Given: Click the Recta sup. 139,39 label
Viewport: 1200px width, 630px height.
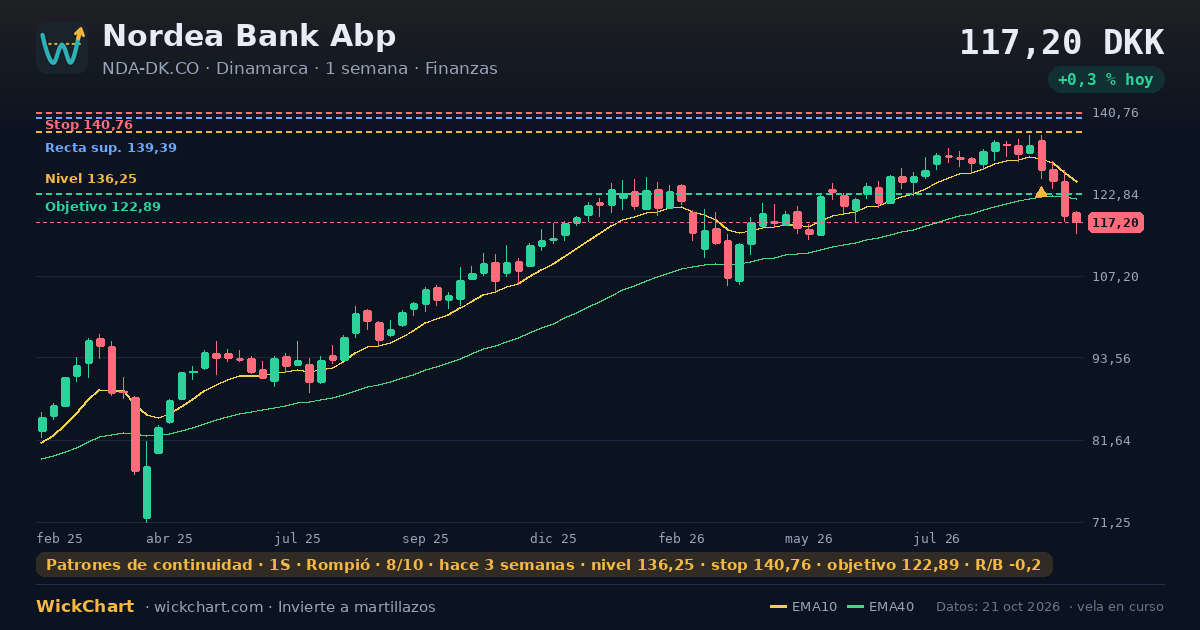Looking at the screenshot, I should 111,148.
